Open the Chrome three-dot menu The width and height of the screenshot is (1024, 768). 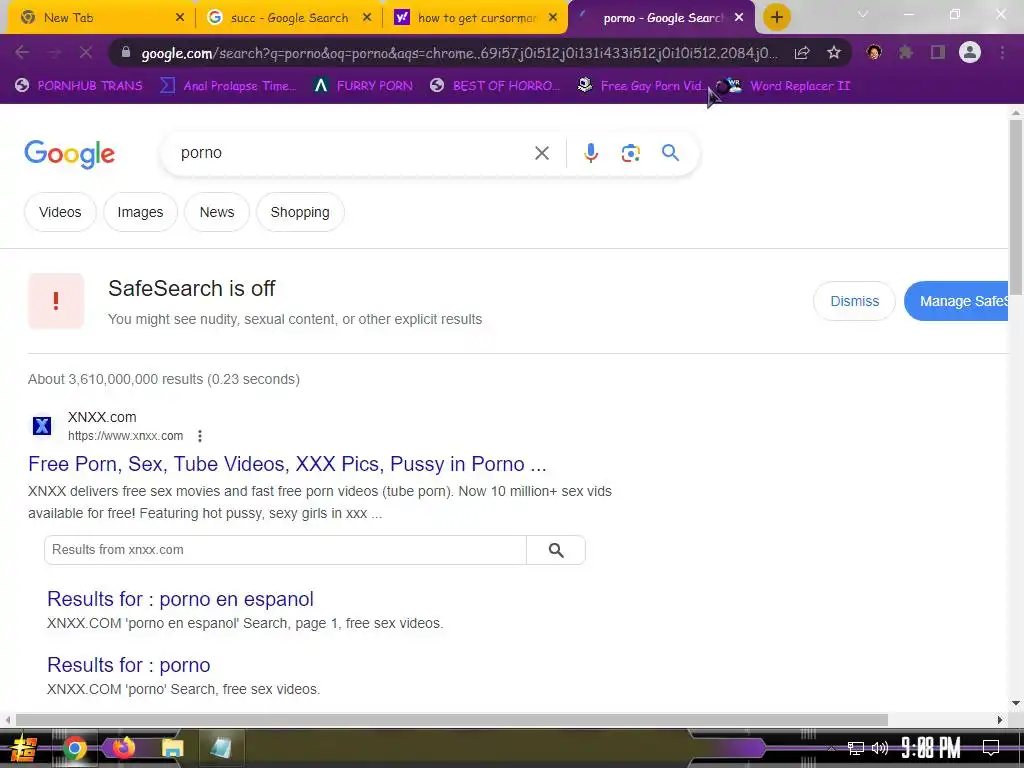click(1002, 52)
